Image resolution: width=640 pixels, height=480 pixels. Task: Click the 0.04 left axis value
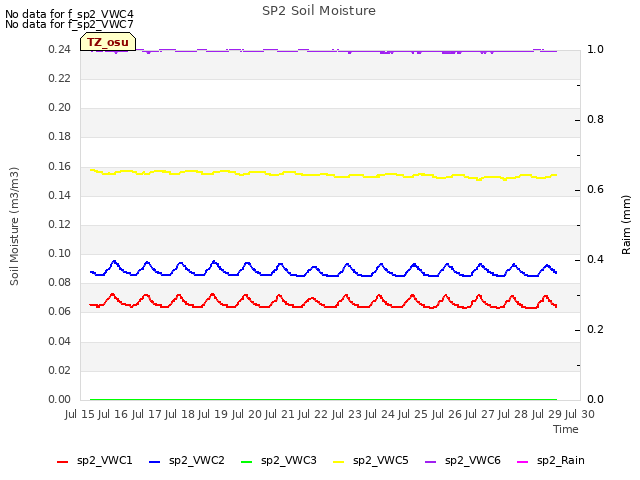pyautogui.click(x=60, y=341)
